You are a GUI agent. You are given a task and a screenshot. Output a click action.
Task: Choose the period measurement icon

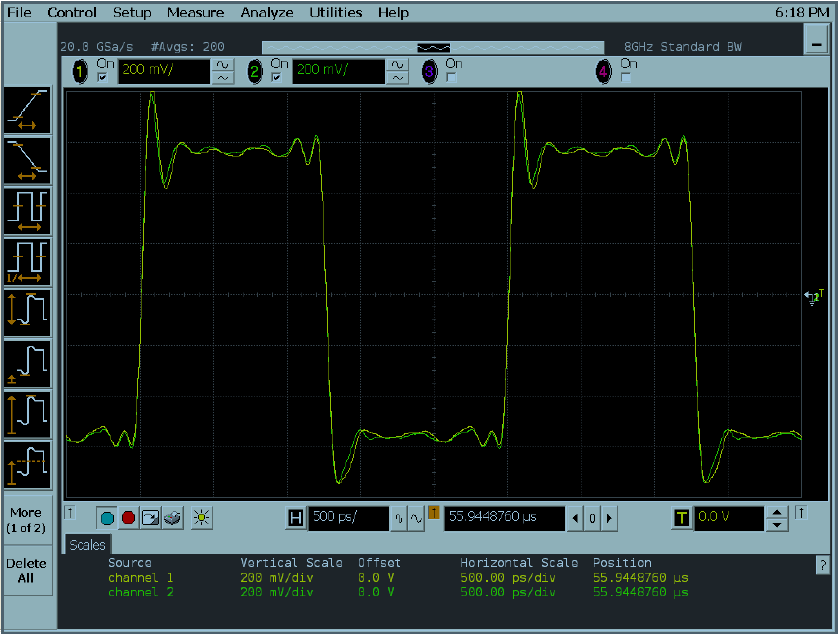click(x=27, y=212)
